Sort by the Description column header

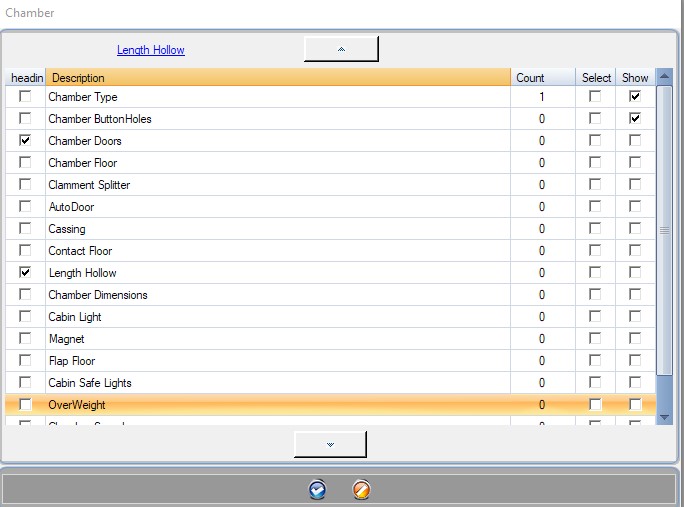(278, 77)
